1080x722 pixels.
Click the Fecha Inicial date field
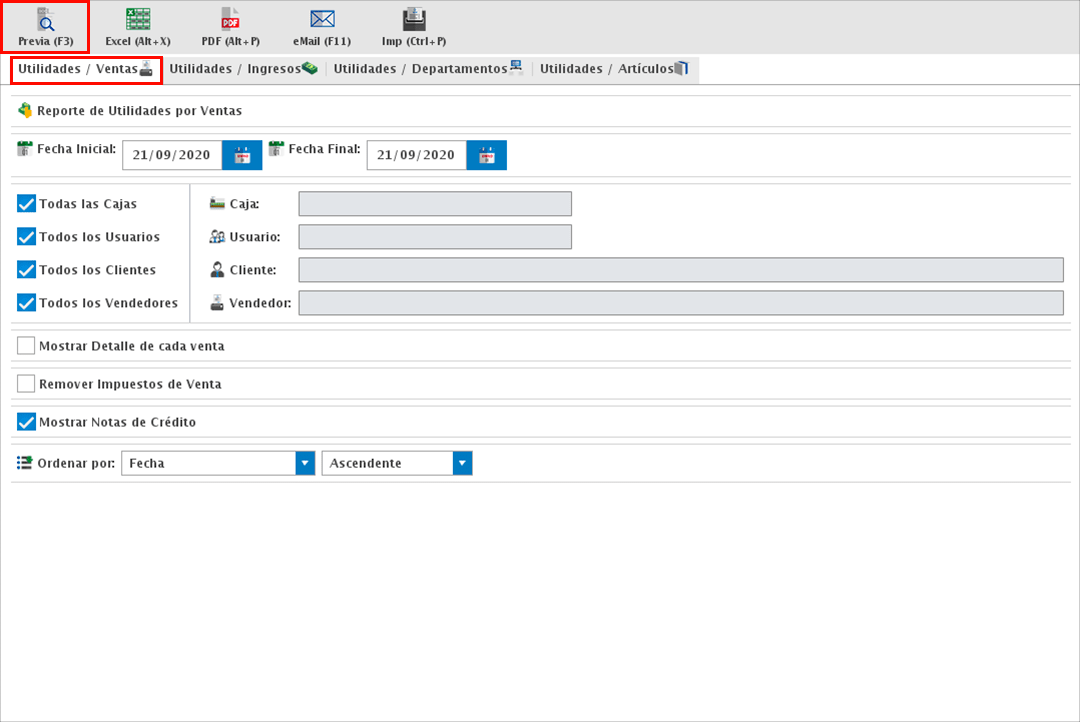(172, 155)
